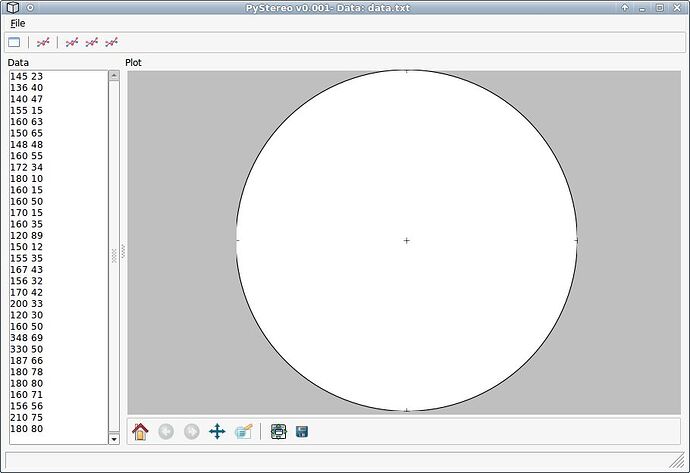Click the center cross of the stereonet plot
Viewport: 690px width, 473px height.
[407, 240]
